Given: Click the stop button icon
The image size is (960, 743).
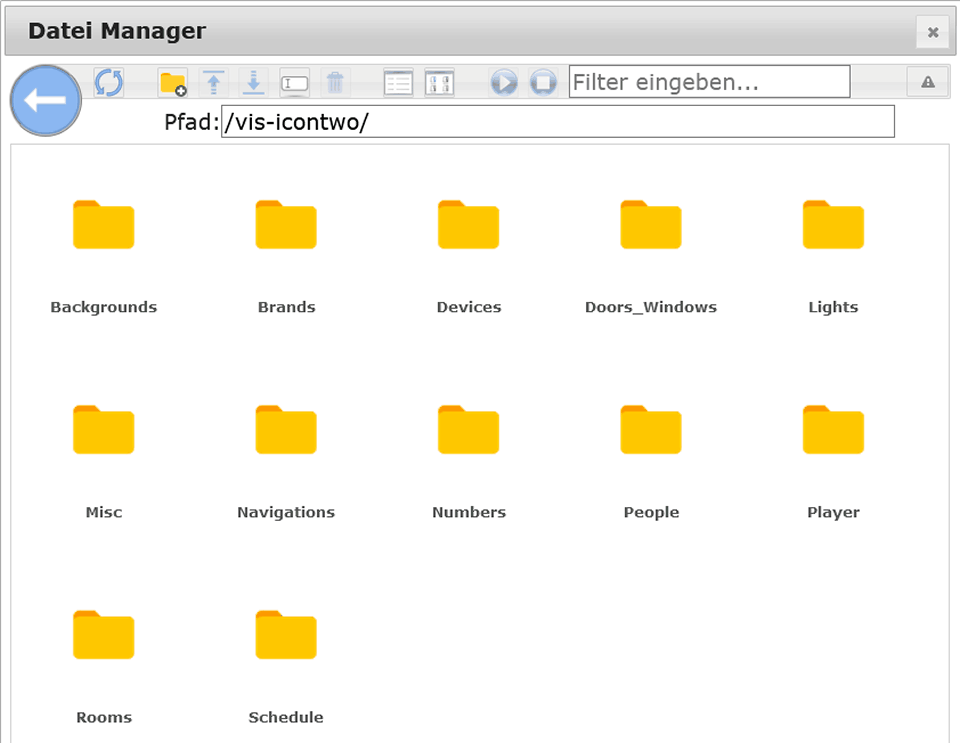Looking at the screenshot, I should [x=543, y=83].
